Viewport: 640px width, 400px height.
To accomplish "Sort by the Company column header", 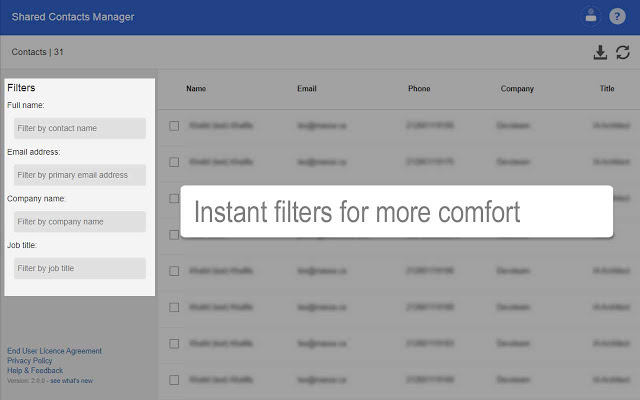I will click(517, 89).
